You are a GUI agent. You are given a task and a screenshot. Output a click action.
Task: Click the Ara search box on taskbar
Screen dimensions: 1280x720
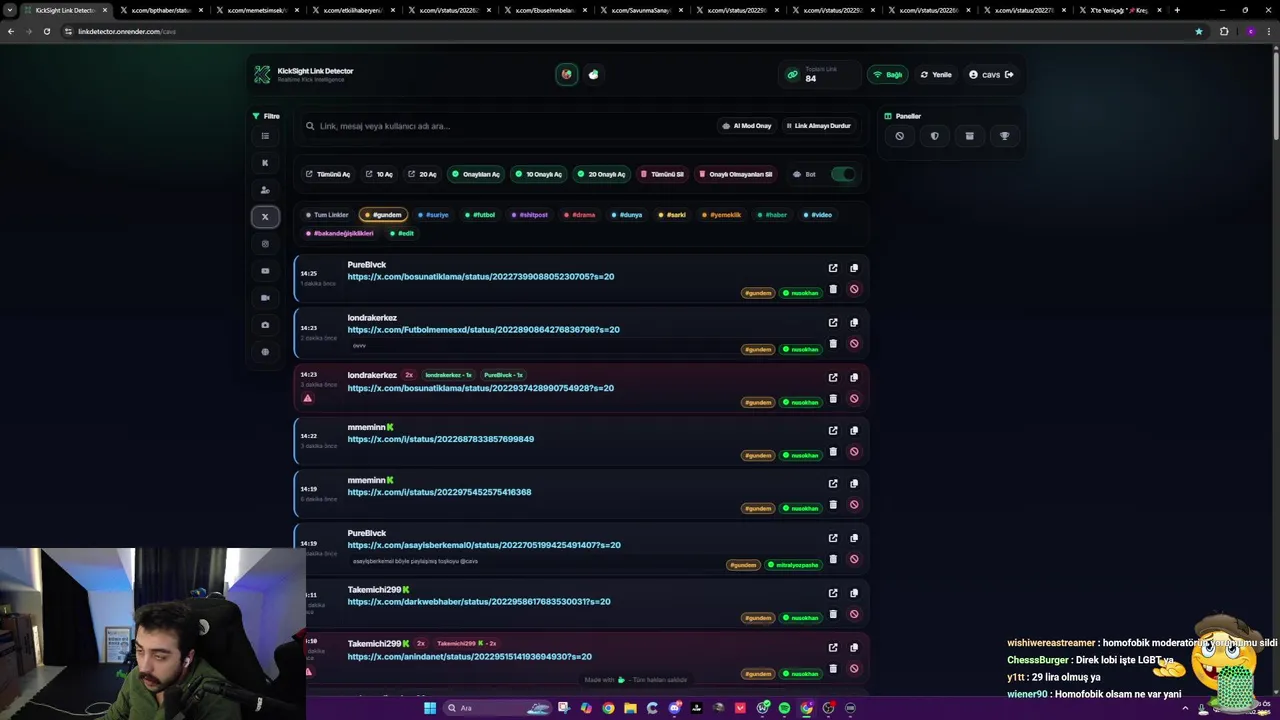coord(495,708)
